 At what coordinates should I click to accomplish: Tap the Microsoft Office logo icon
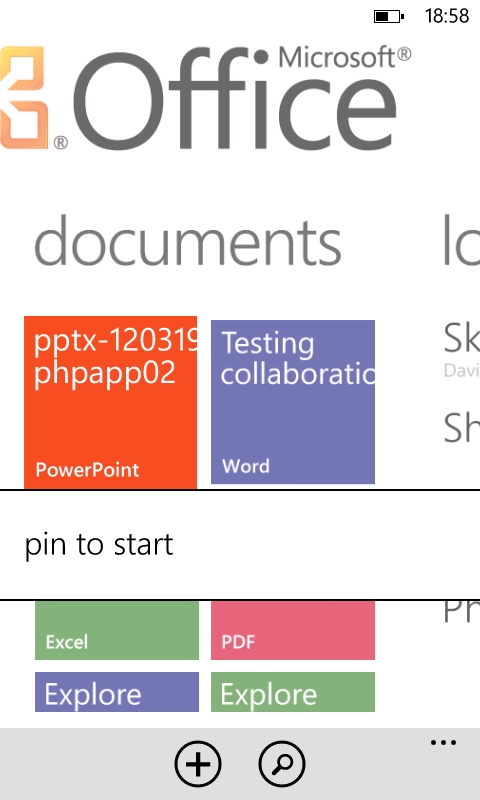[x=24, y=97]
